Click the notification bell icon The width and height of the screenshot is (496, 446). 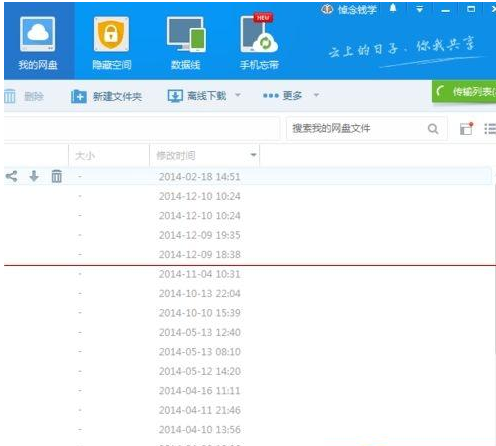393,9
